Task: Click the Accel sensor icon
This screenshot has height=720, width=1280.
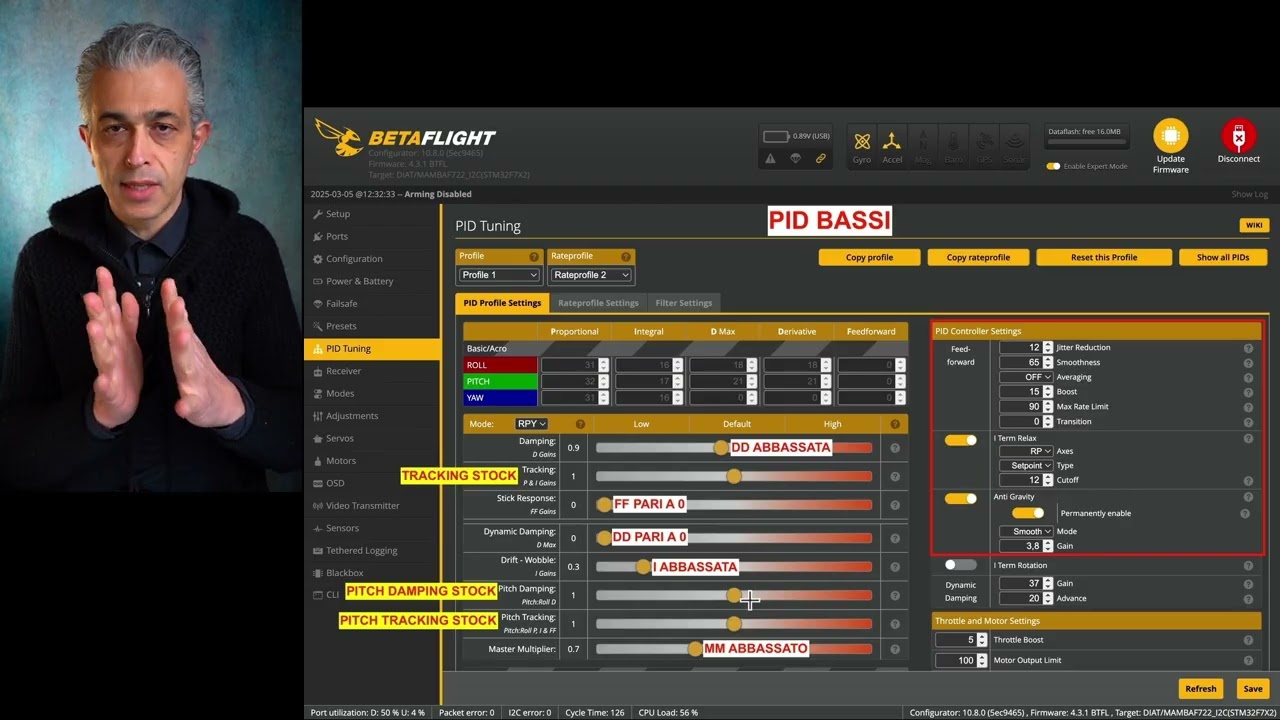Action: [892, 146]
